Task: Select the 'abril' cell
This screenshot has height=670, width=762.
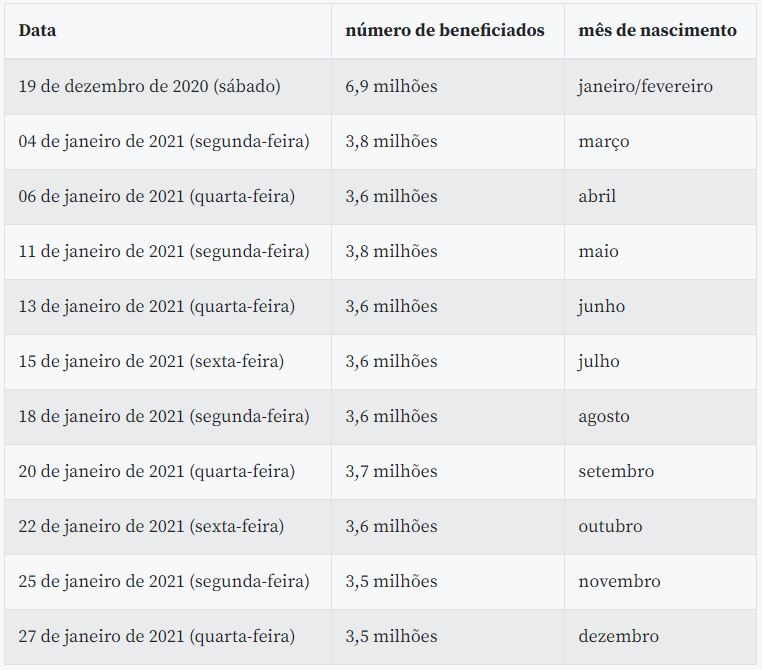Action: (597, 196)
